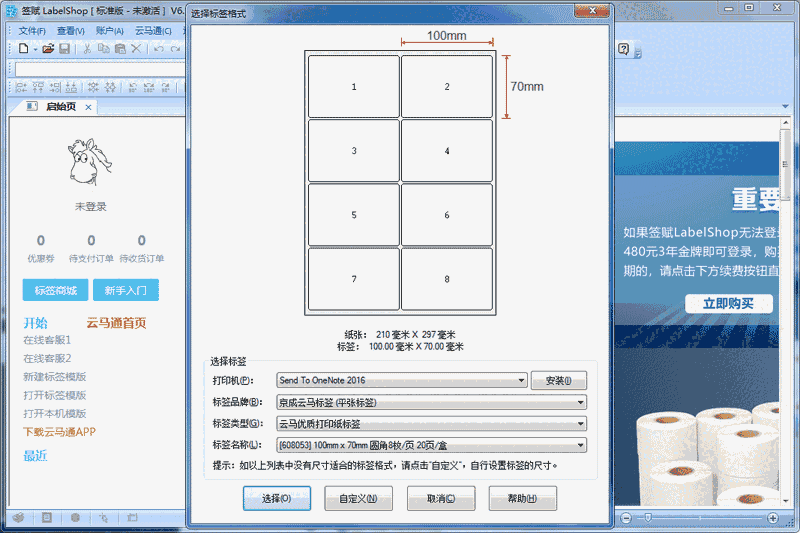Image resolution: width=800 pixels, height=533 pixels.
Task: Click the Redo arrow toolbar icon
Action: [175, 49]
